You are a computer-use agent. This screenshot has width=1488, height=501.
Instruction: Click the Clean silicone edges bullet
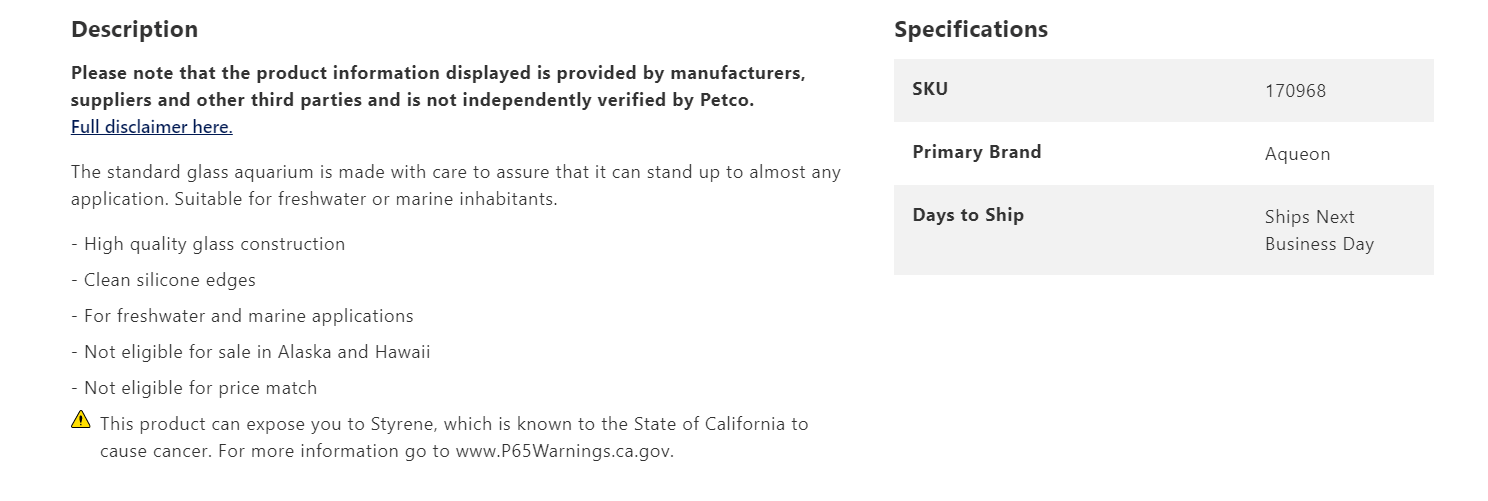pos(163,280)
